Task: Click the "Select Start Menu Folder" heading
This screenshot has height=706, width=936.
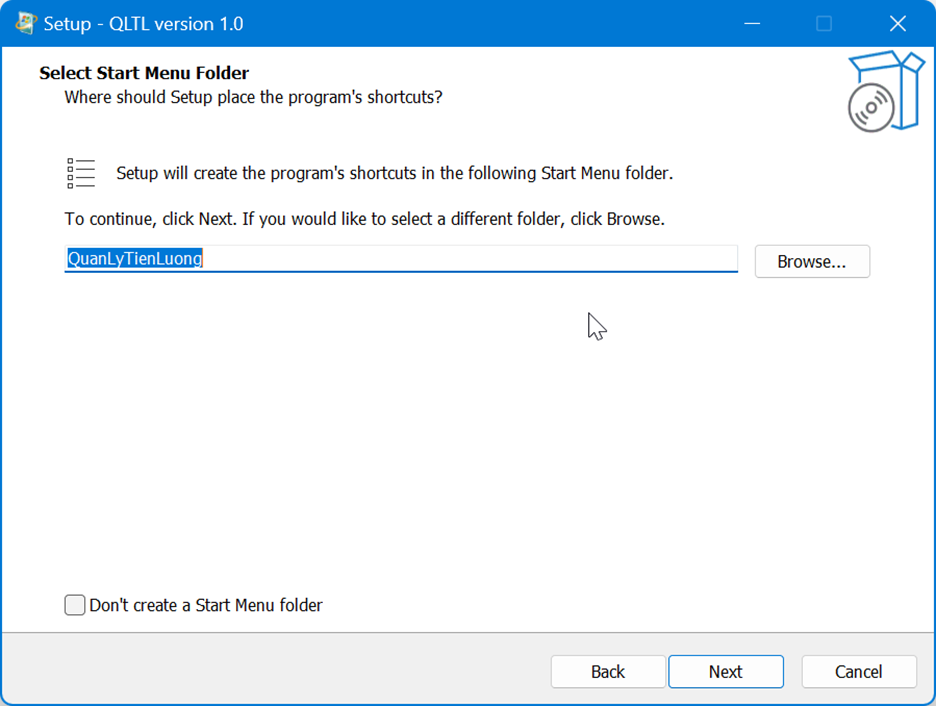Action: pyautogui.click(x=144, y=73)
